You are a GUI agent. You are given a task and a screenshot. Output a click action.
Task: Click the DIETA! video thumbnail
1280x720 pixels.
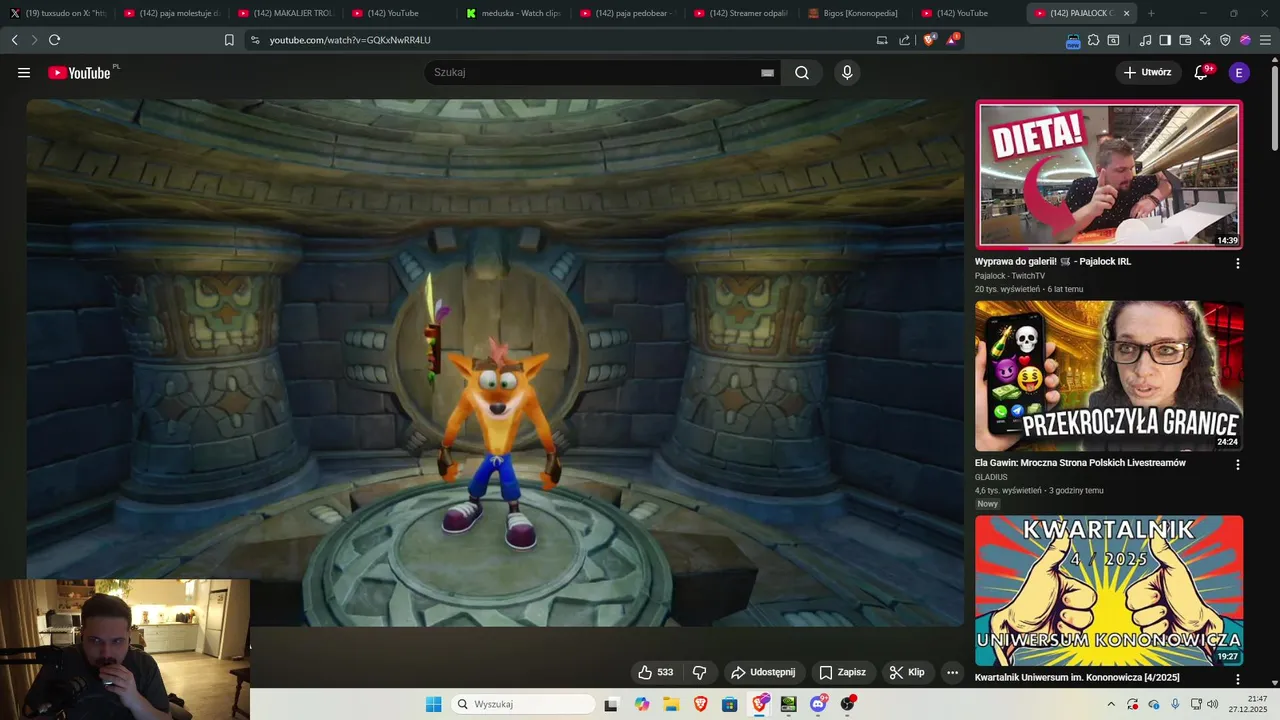coord(1109,175)
